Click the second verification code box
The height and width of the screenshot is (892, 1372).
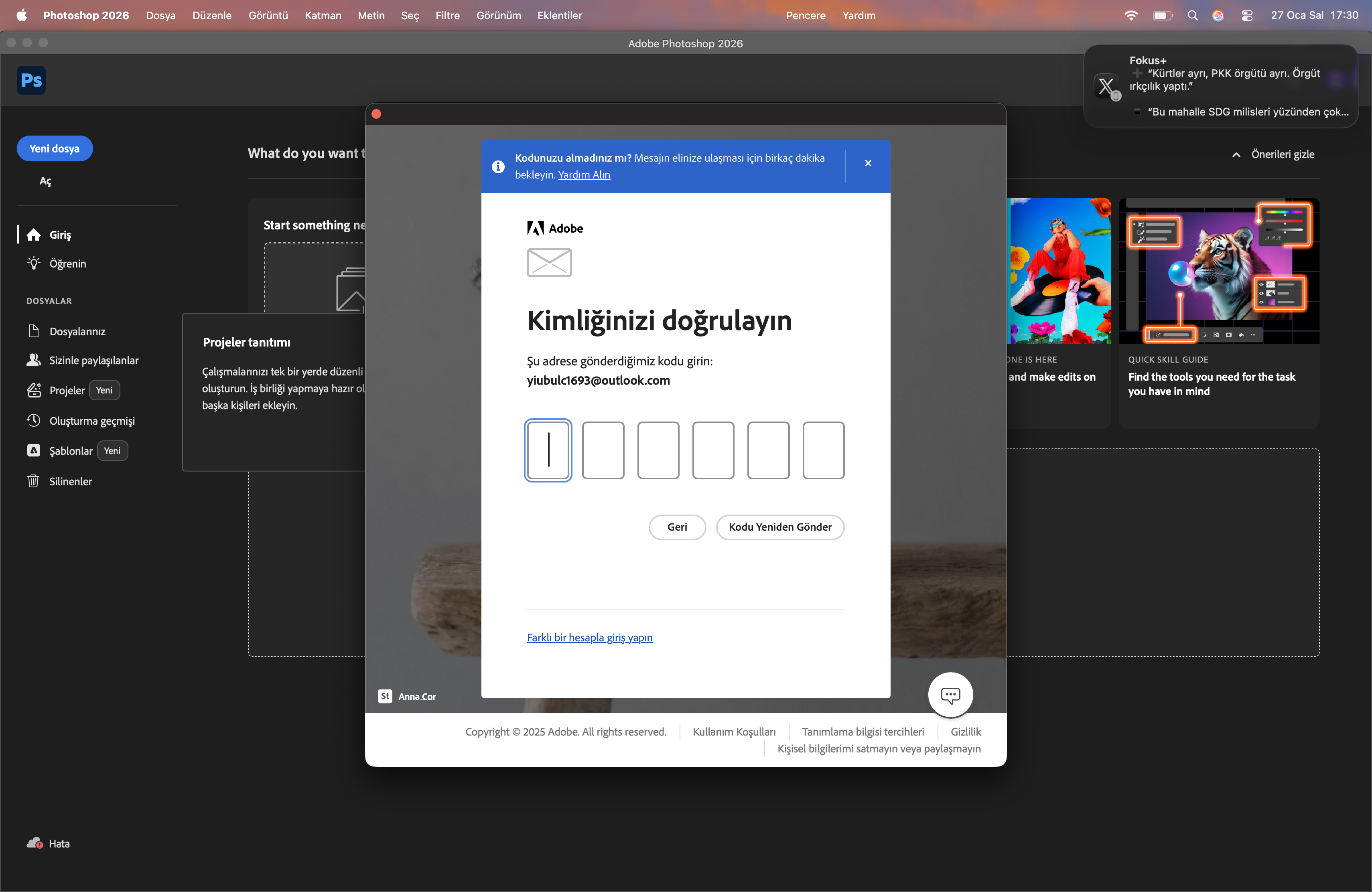point(604,450)
